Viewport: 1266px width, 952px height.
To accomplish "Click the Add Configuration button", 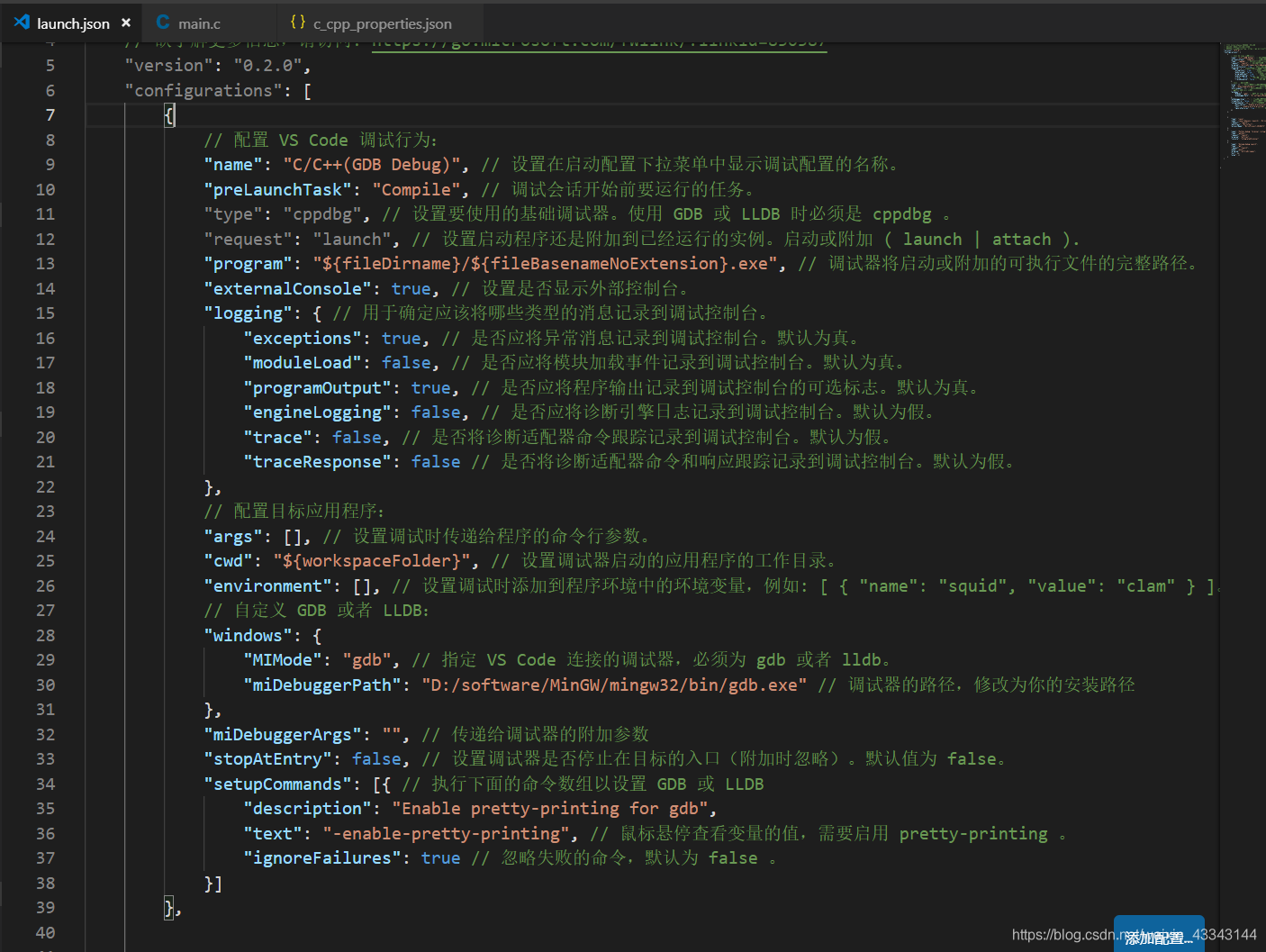I will coord(1159,936).
